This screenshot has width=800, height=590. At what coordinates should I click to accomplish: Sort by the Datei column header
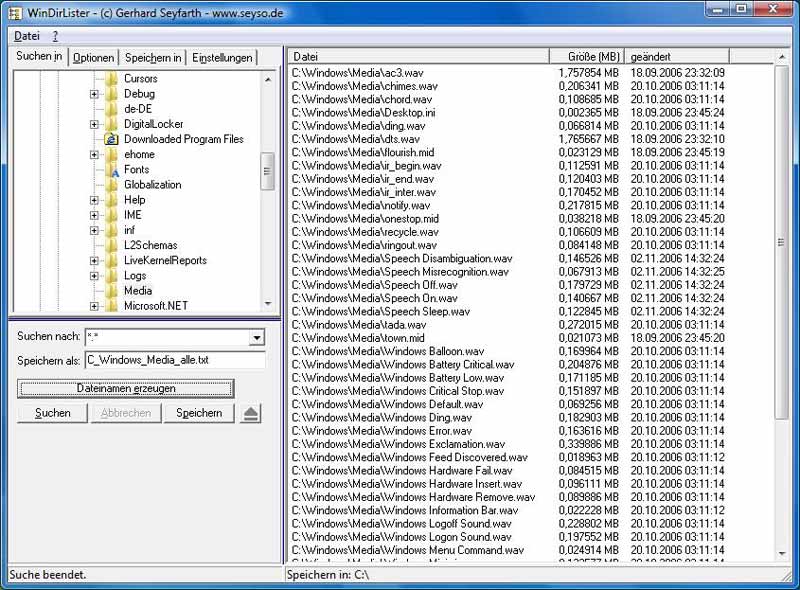(419, 57)
